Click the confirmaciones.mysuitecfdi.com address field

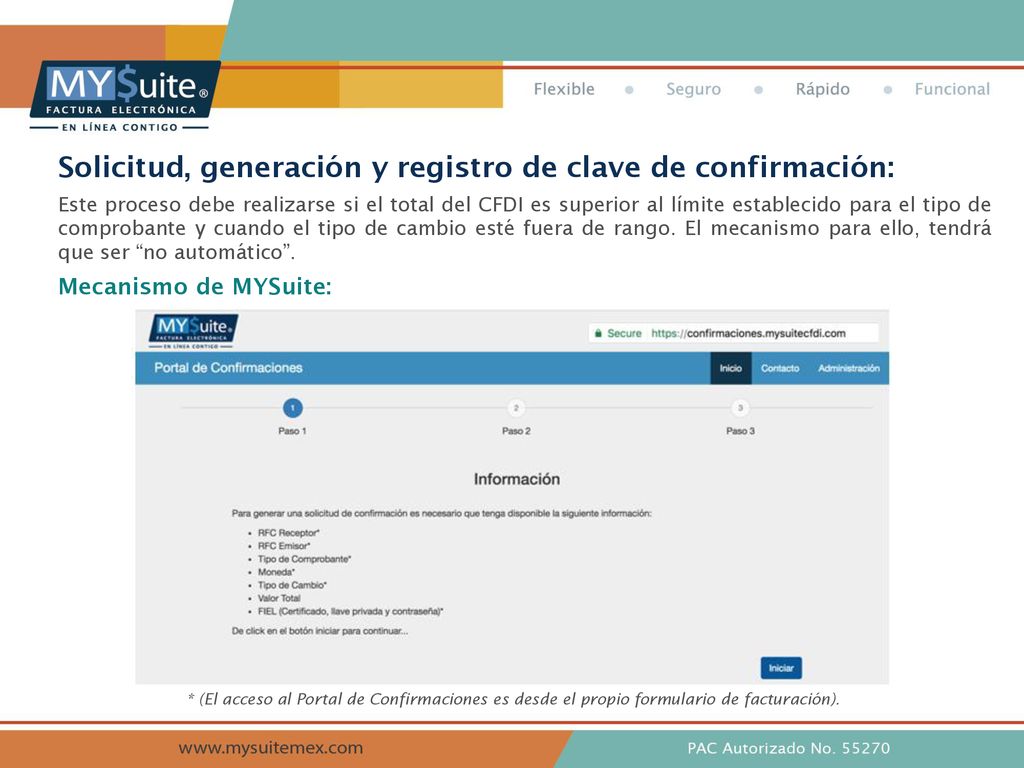[x=733, y=333]
